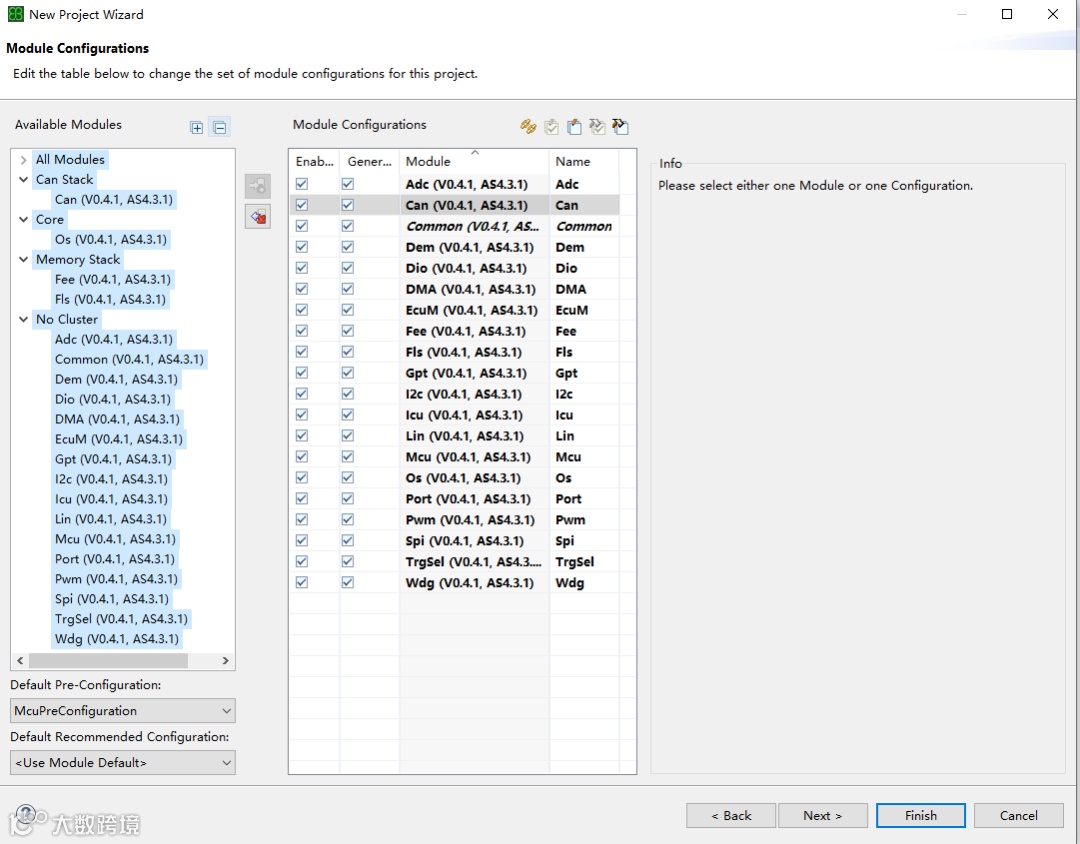Toggle the Enable checkbox for Pwm row
The image size is (1080, 844).
pos(302,519)
